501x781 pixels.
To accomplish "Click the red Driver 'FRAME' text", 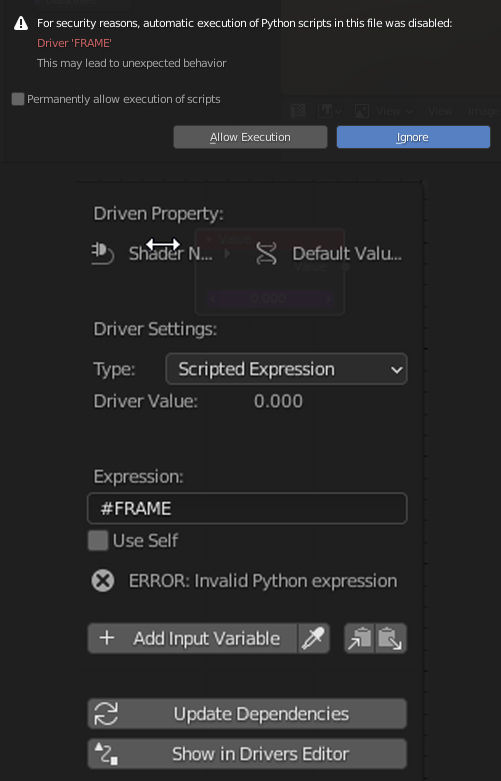I will (74, 43).
